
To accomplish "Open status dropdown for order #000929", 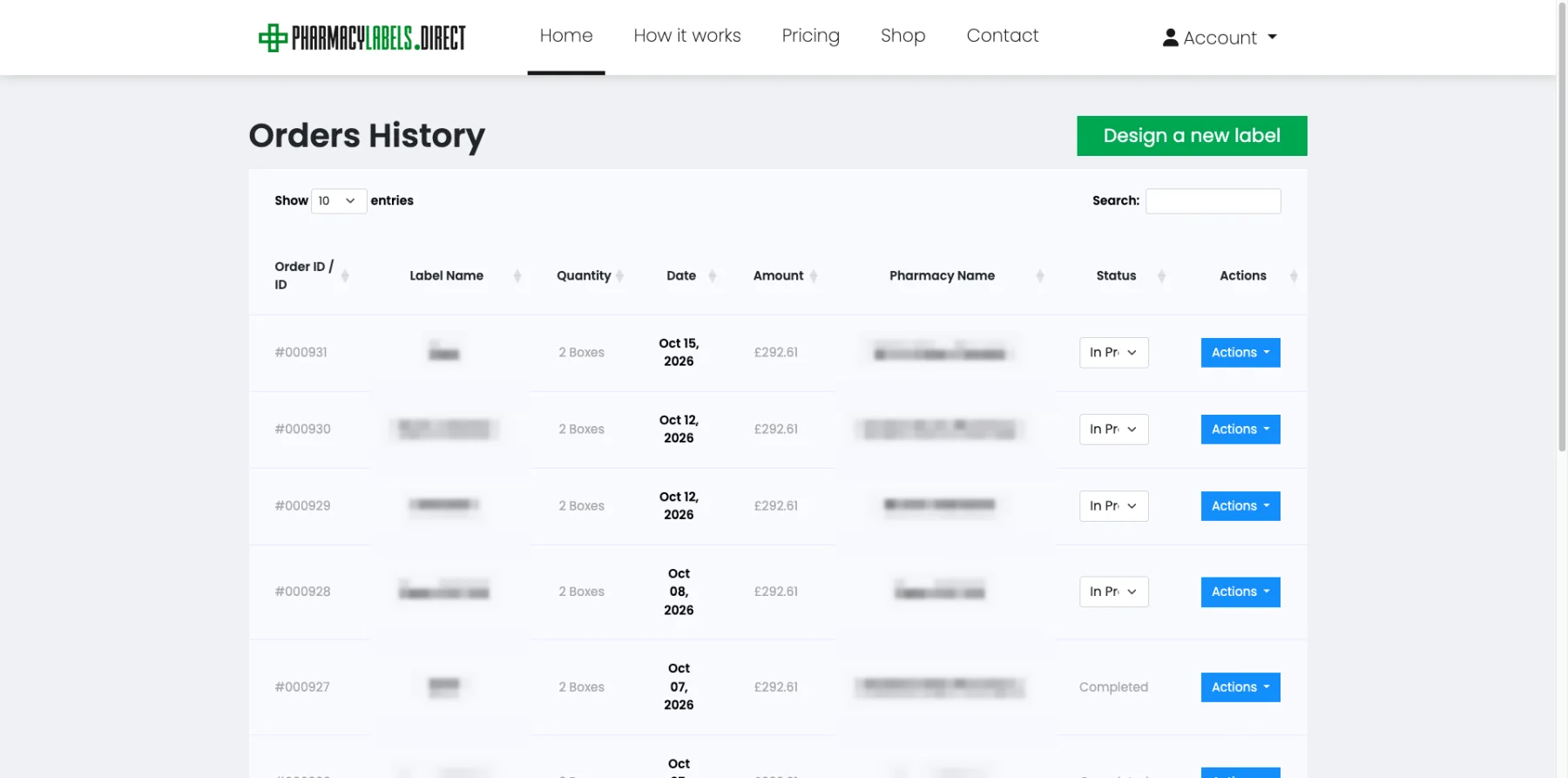I will [1113, 506].
